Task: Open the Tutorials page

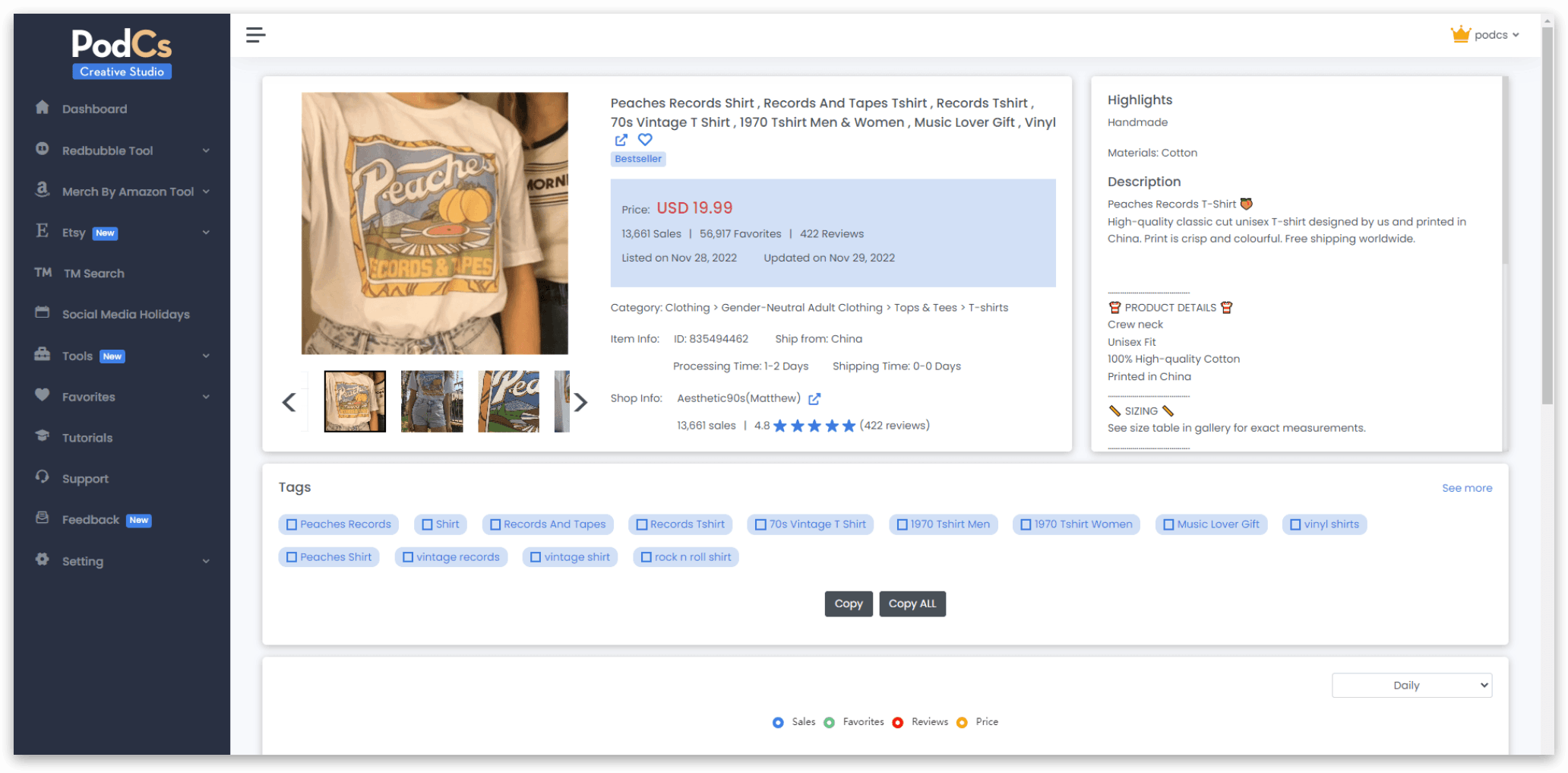Action: click(x=87, y=438)
